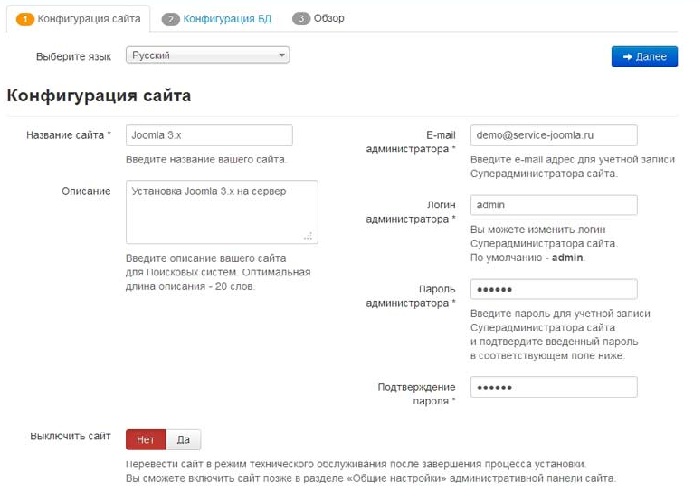Set site offline toggle to Да
The width and height of the screenshot is (700, 500).
[x=184, y=439]
